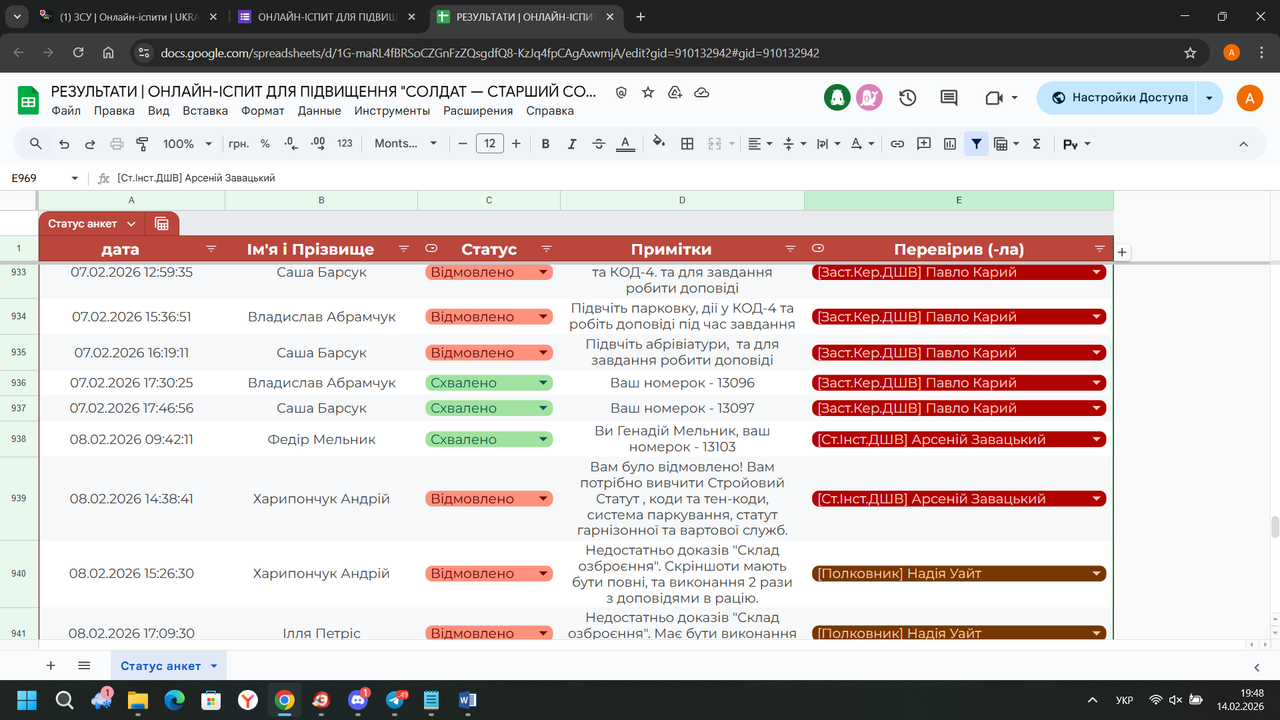Undo the last action
The image size is (1280, 720).
64,144
